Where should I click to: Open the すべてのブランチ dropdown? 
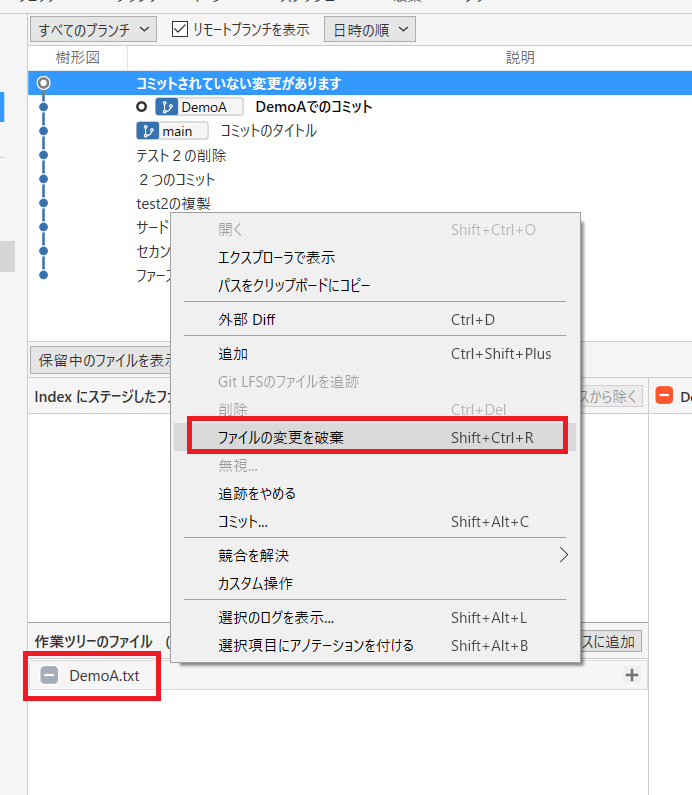[x=92, y=30]
